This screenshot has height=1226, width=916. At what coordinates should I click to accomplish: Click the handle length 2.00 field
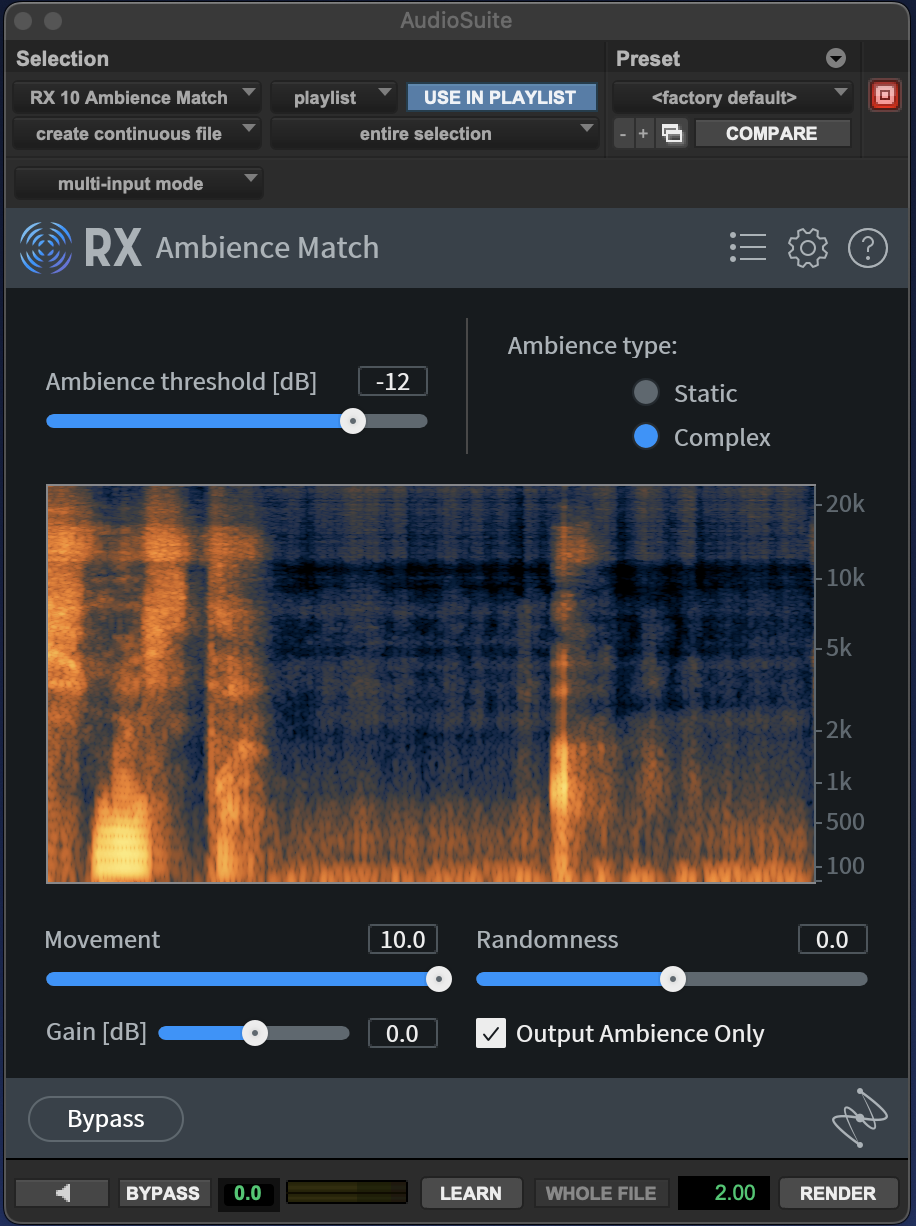pyautogui.click(x=724, y=1192)
